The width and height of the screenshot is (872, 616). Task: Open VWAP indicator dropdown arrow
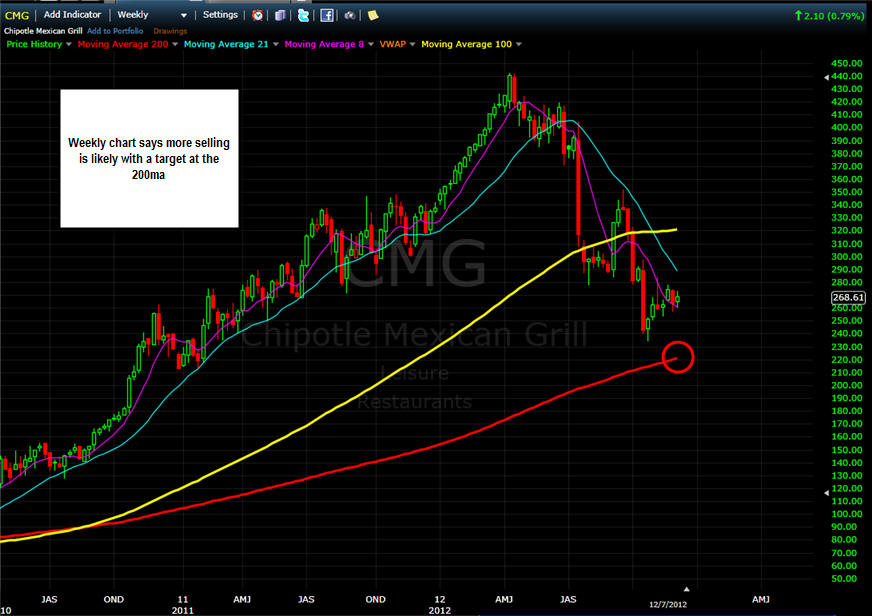coord(413,44)
